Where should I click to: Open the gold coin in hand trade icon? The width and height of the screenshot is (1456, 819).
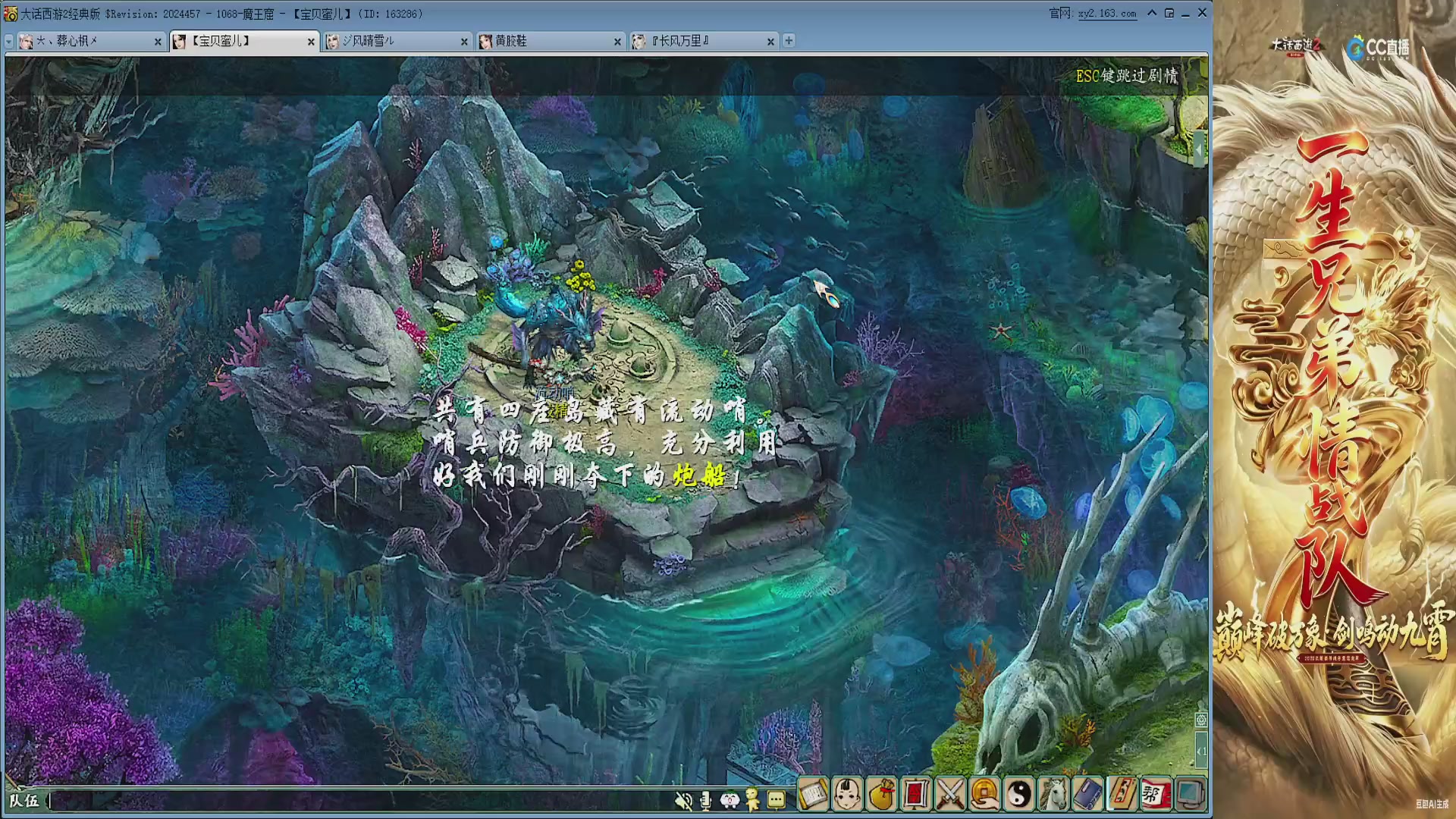pos(984,795)
